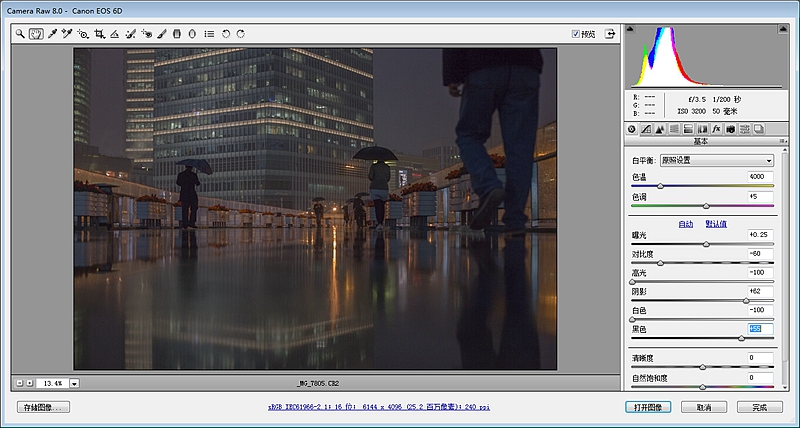Click the 自然饱和度 vibrance value field
The width and height of the screenshot is (800, 428).
pos(760,378)
